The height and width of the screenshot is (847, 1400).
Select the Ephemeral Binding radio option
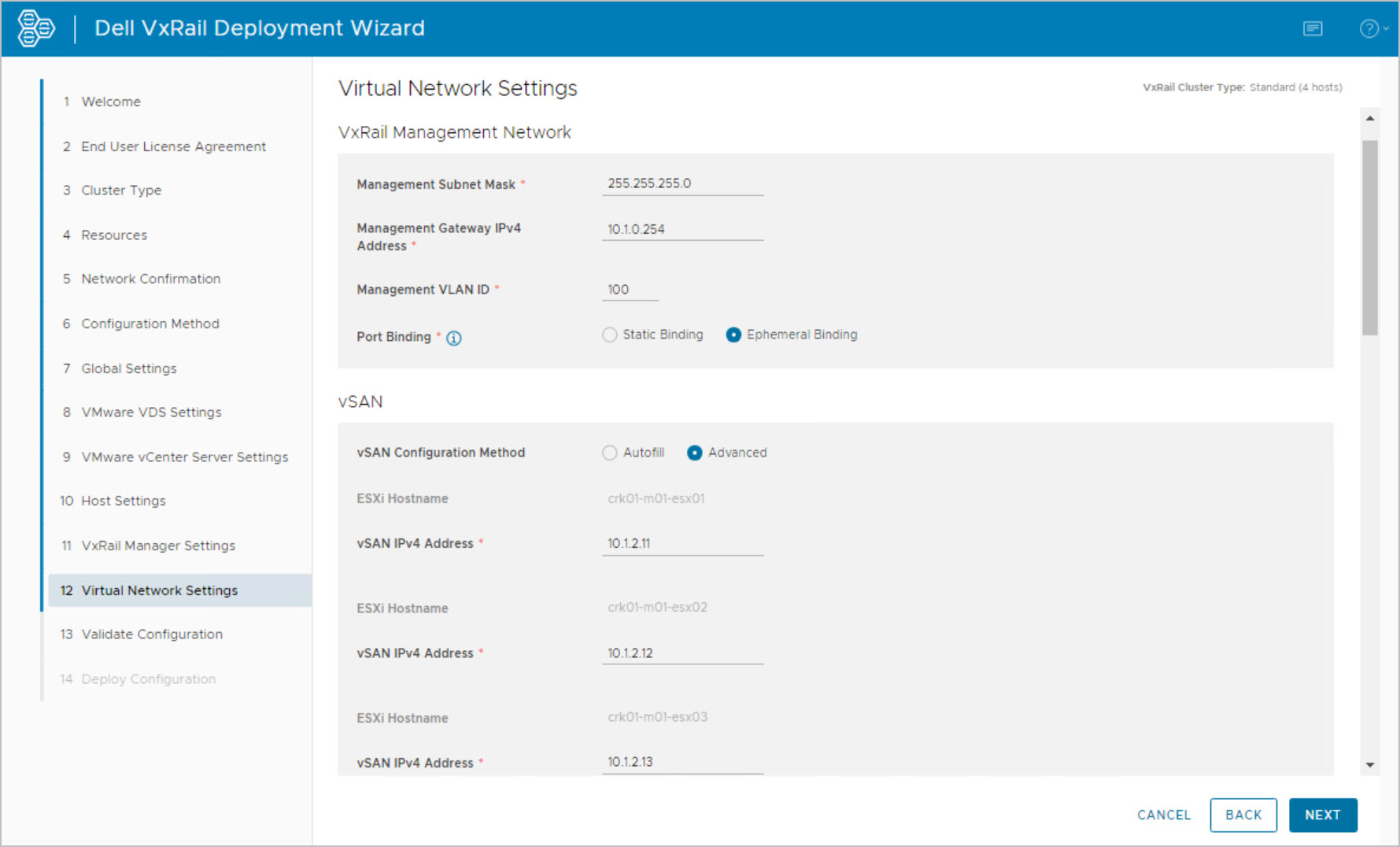(x=733, y=335)
